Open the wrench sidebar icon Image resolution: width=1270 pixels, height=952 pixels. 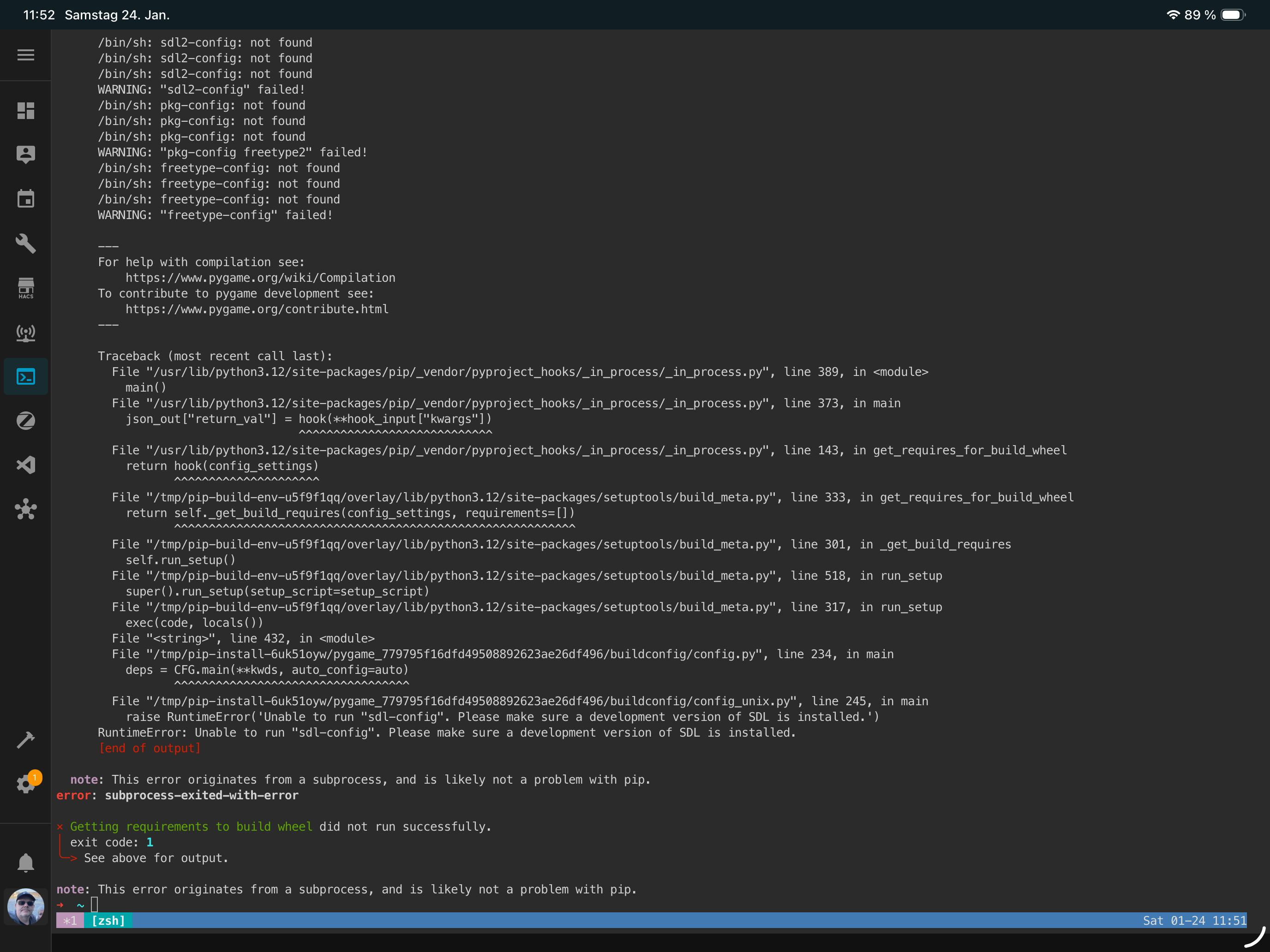[25, 244]
